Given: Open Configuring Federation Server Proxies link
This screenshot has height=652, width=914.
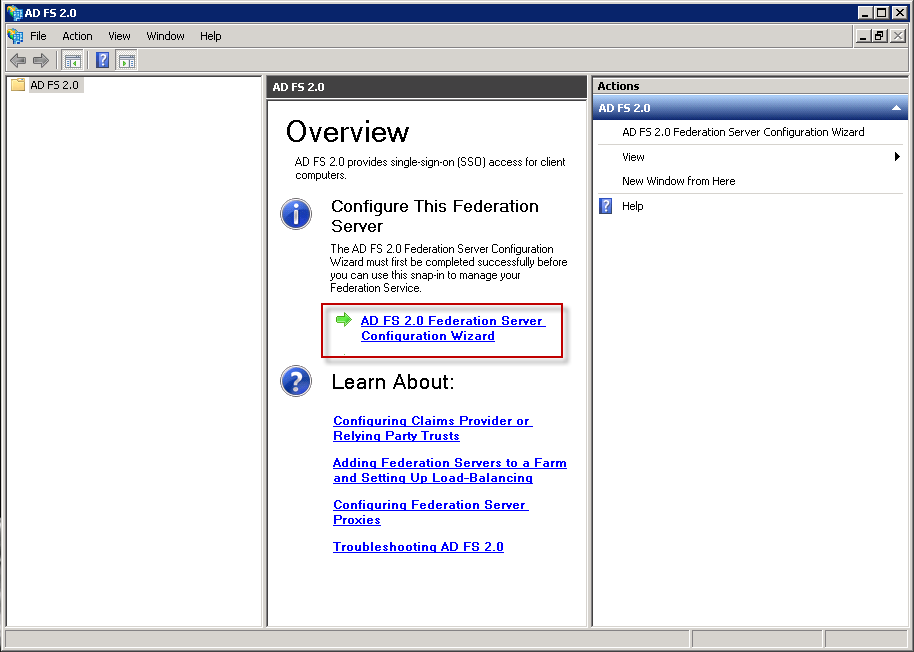Looking at the screenshot, I should [x=431, y=512].
